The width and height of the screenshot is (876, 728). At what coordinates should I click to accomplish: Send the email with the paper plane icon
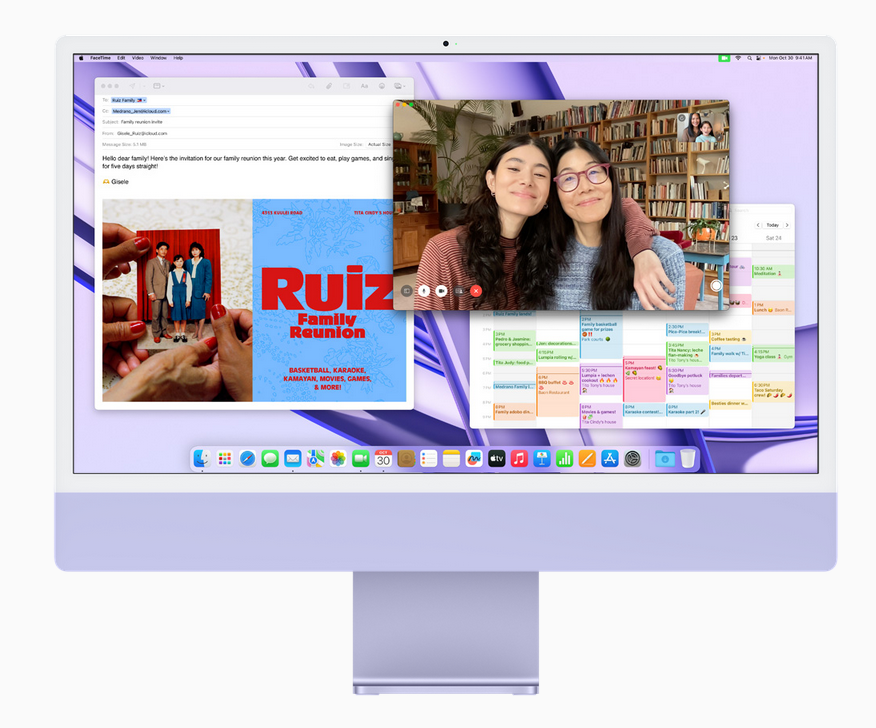tap(131, 86)
